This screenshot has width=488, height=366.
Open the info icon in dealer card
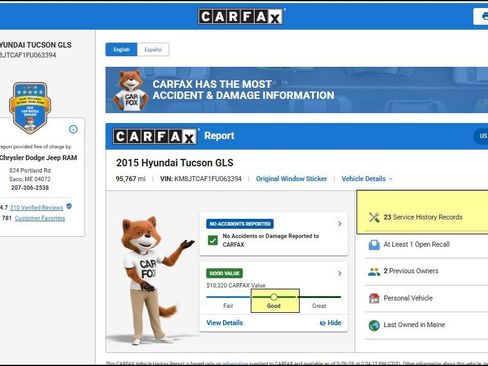(73, 129)
